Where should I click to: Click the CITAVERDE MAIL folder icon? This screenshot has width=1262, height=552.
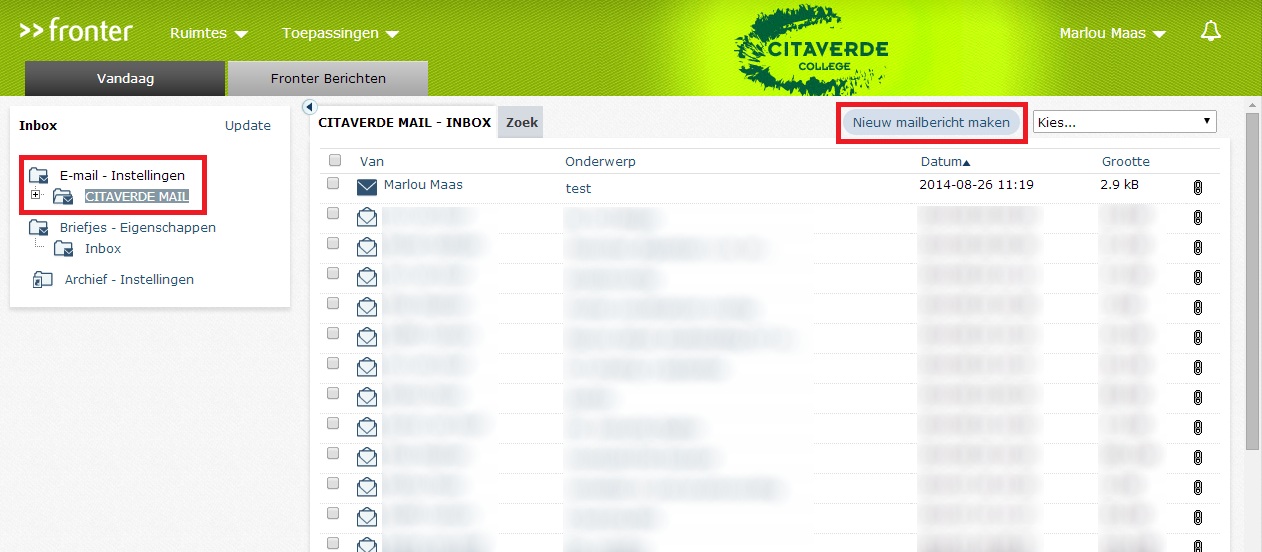coord(62,197)
